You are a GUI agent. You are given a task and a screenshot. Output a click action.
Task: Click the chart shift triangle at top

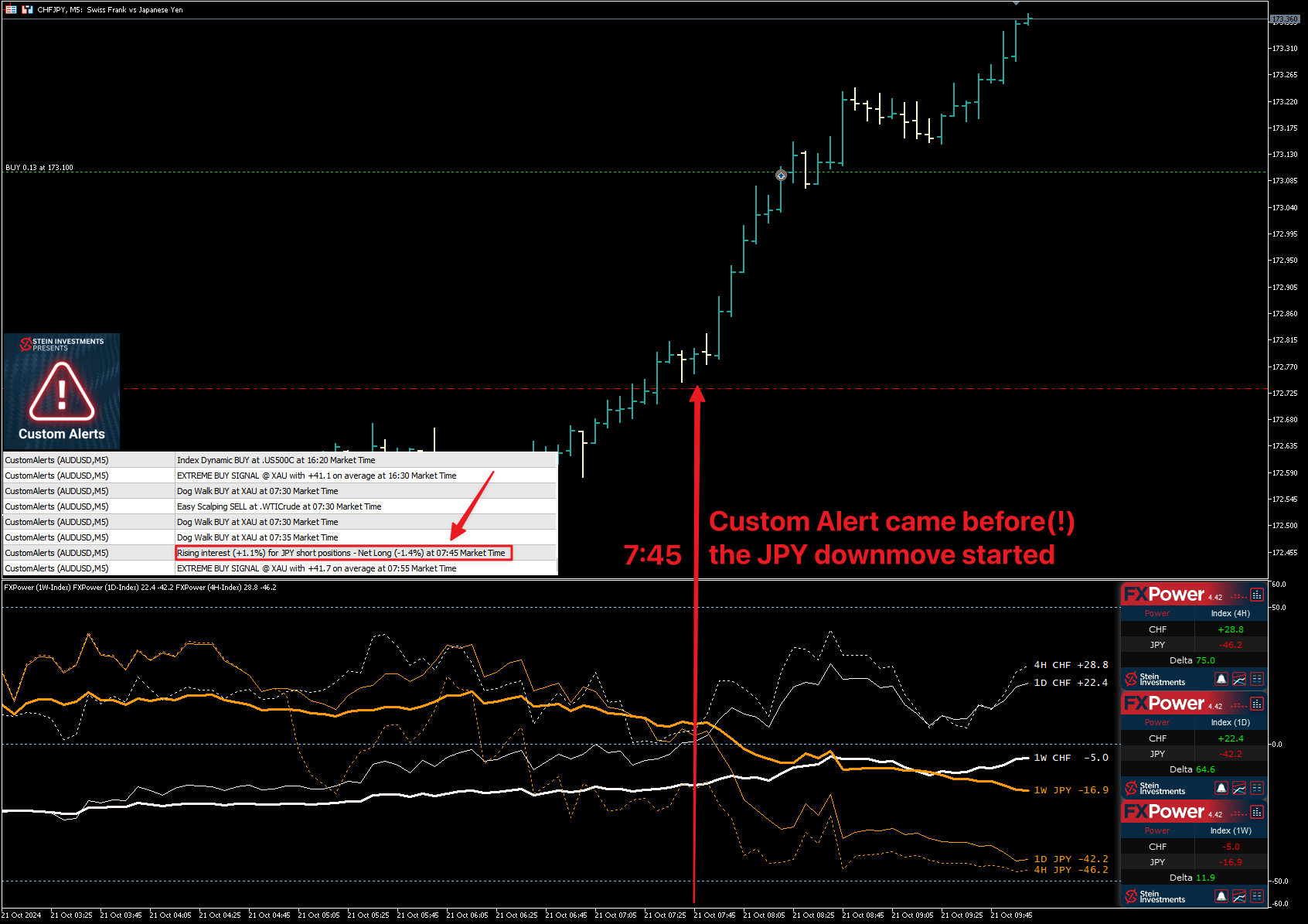(1017, 4)
